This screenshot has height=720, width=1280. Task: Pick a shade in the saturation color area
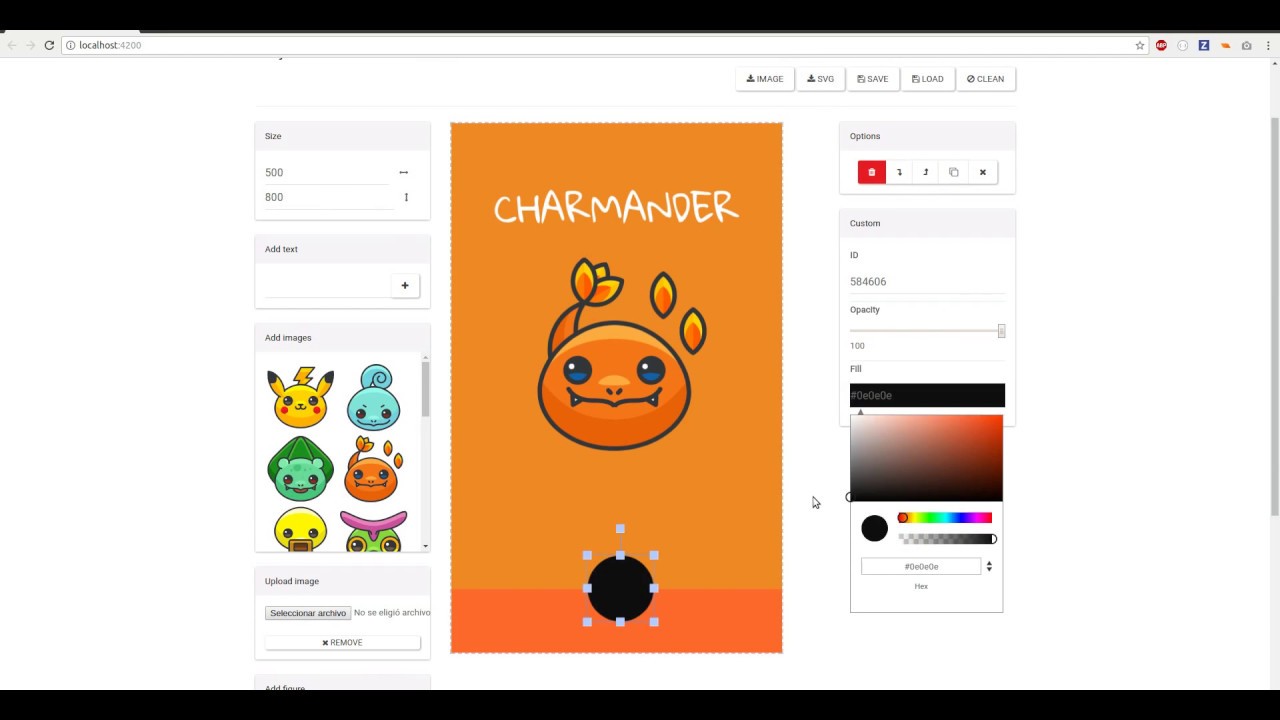tap(926, 458)
